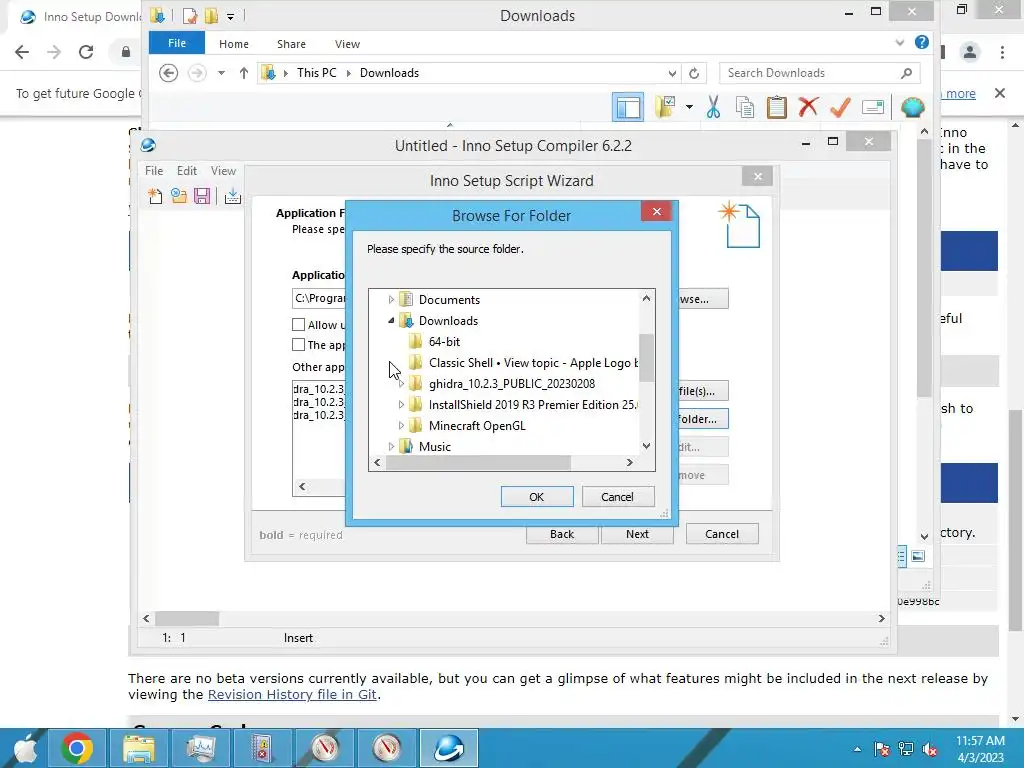Click the Compile icon in Inno Setup toolbar

[232, 196]
